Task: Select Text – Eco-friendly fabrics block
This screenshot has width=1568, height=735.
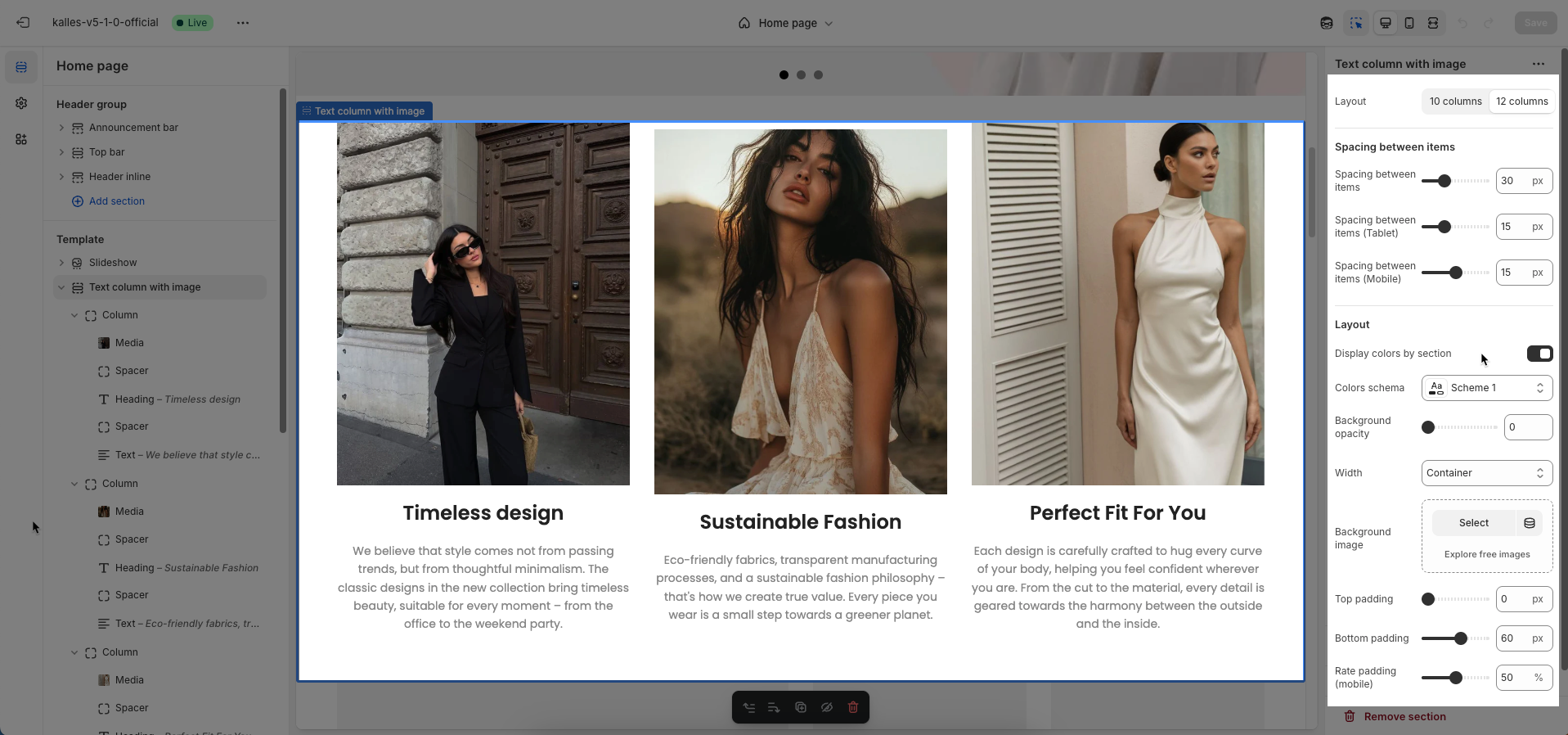Action: tap(187, 624)
